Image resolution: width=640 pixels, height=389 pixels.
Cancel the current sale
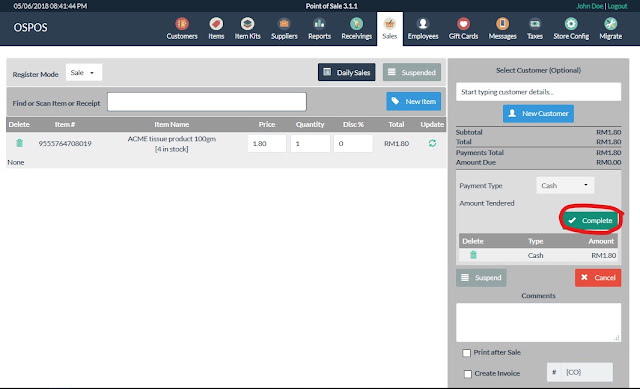pyautogui.click(x=598, y=278)
